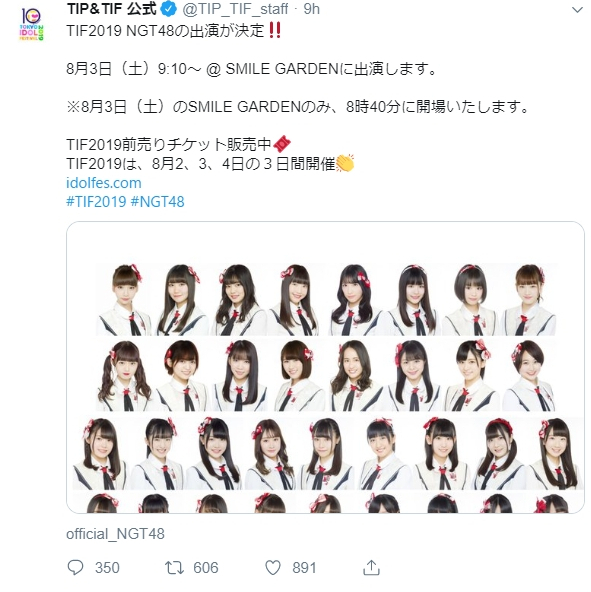Screen dimensions: 591x592
Task: Expand the tweet options chevron
Action: pyautogui.click(x=577, y=10)
